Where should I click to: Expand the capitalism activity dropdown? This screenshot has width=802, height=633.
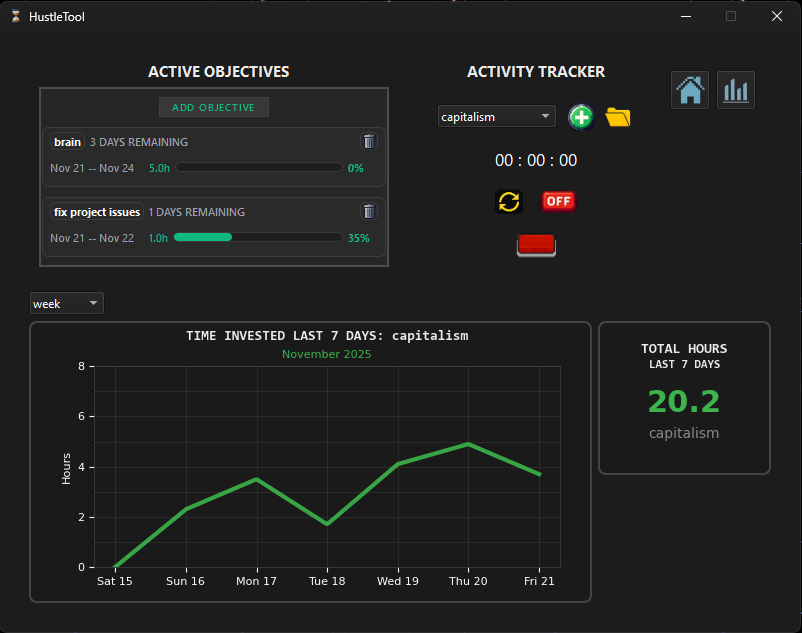click(497, 117)
